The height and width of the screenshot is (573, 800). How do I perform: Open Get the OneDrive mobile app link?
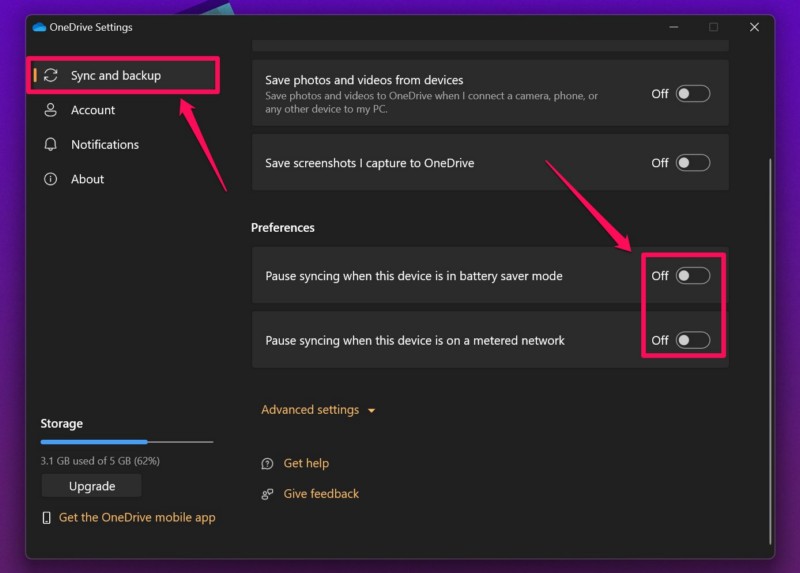pyautogui.click(x=137, y=518)
